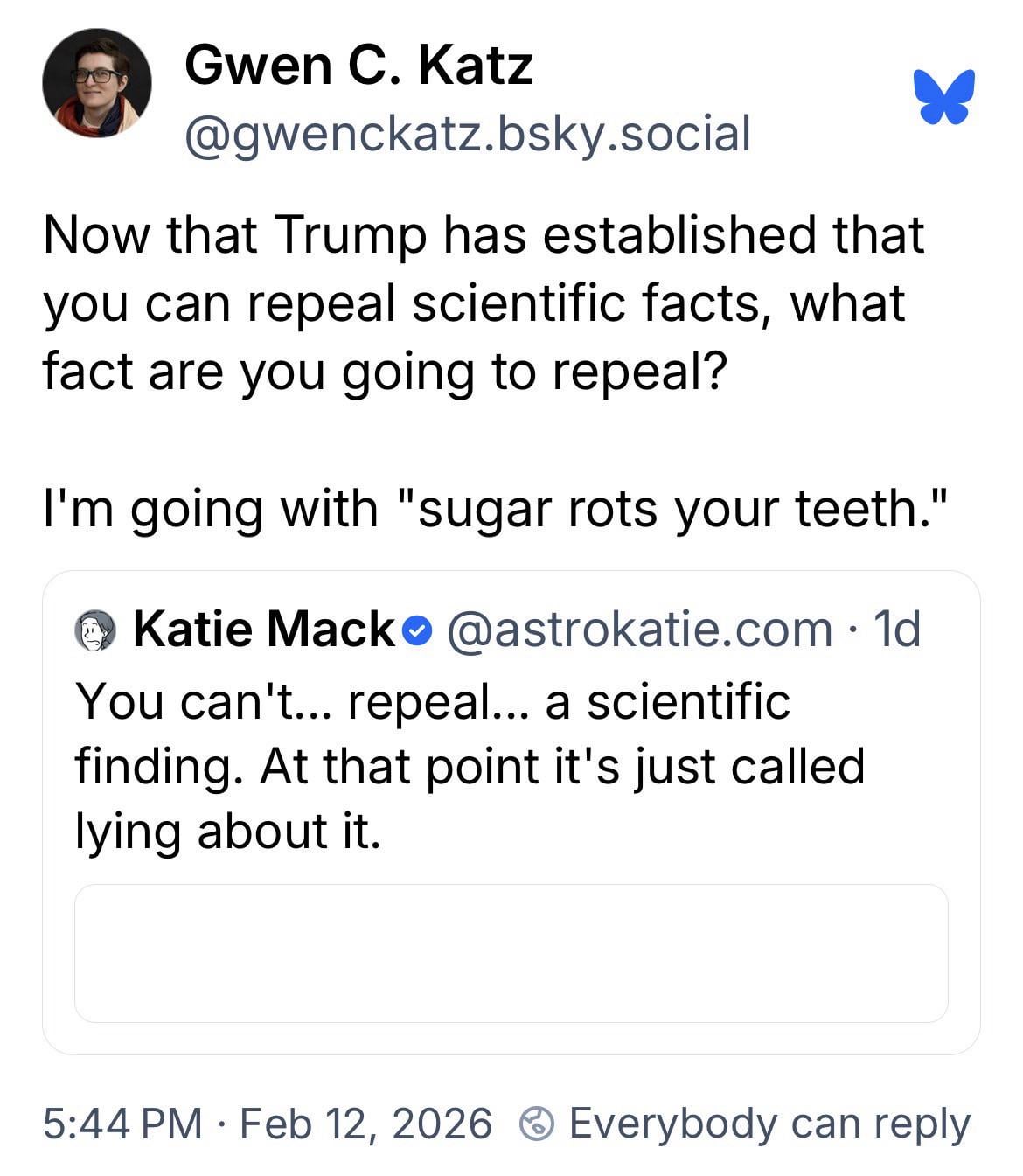Open the 'Everybody can reply' setting
This screenshot has height=1176, width=1023.
point(769,1124)
